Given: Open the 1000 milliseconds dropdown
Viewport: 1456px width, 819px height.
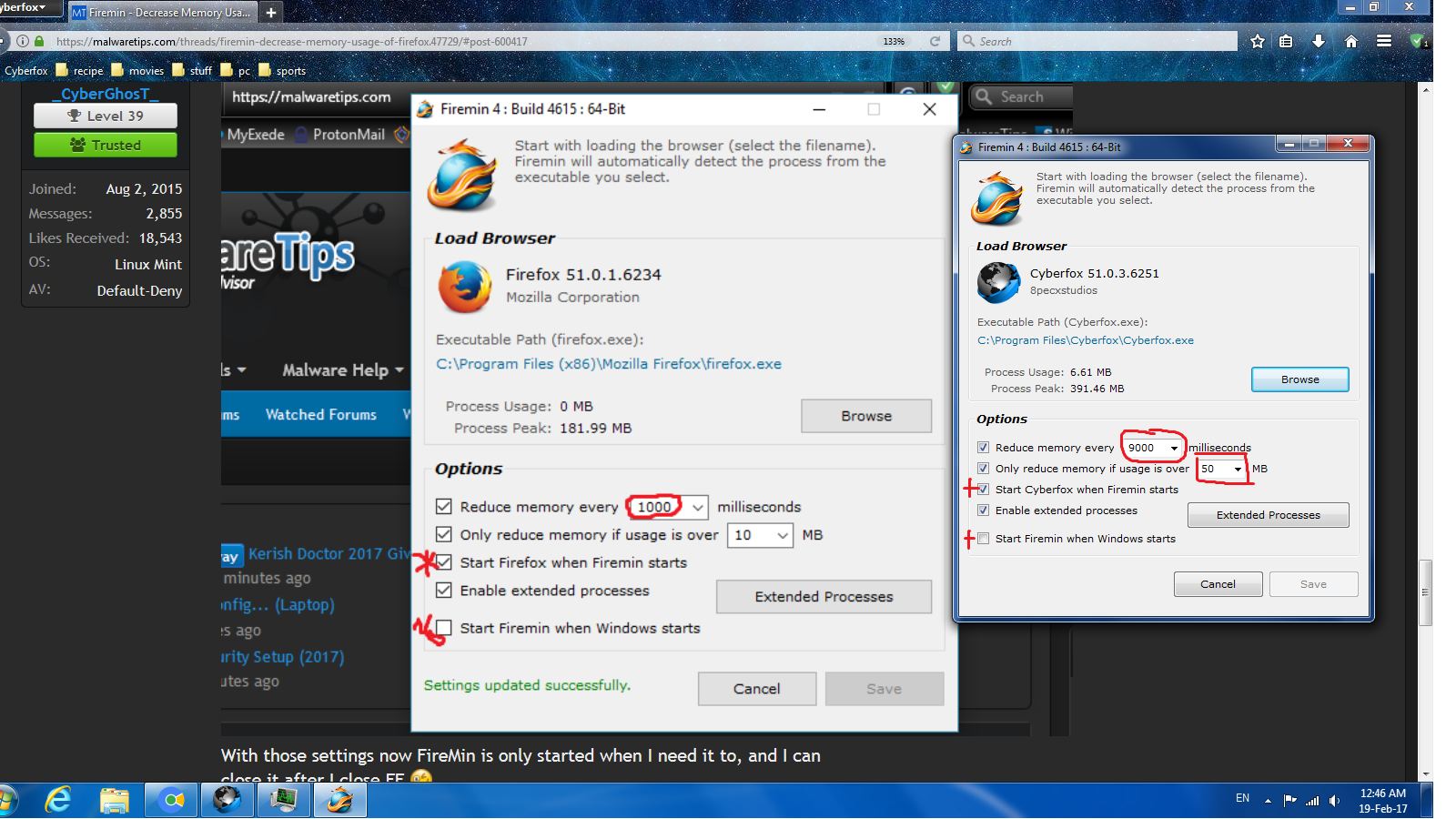Looking at the screenshot, I should coord(668,507).
